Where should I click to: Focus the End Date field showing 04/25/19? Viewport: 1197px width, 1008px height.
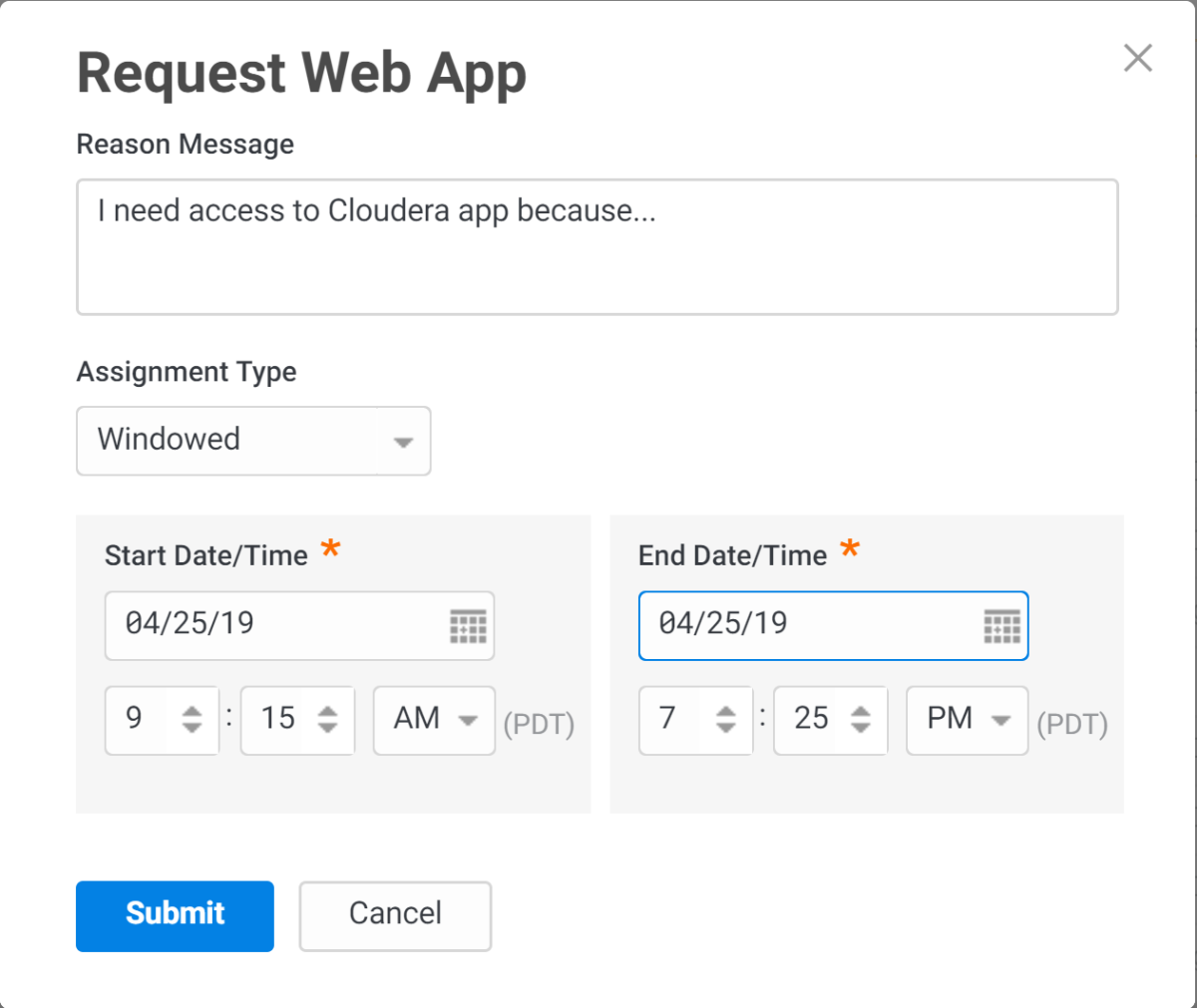coord(803,625)
